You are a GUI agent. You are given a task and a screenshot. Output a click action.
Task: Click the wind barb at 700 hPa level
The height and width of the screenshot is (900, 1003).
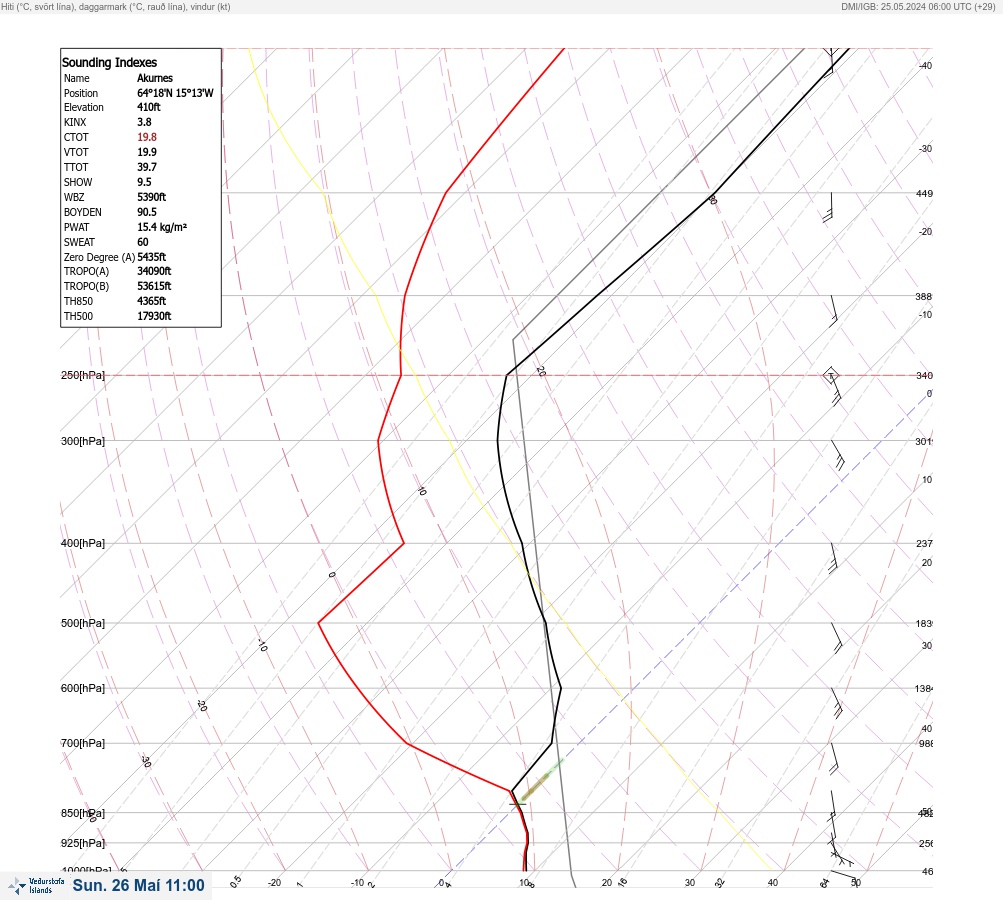click(833, 758)
